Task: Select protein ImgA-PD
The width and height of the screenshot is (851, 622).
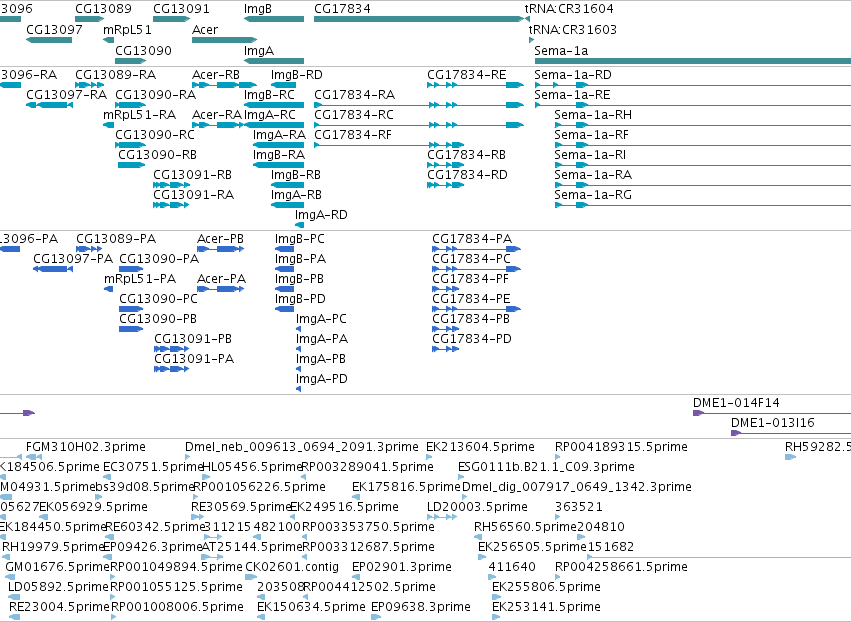Action: pos(322,379)
